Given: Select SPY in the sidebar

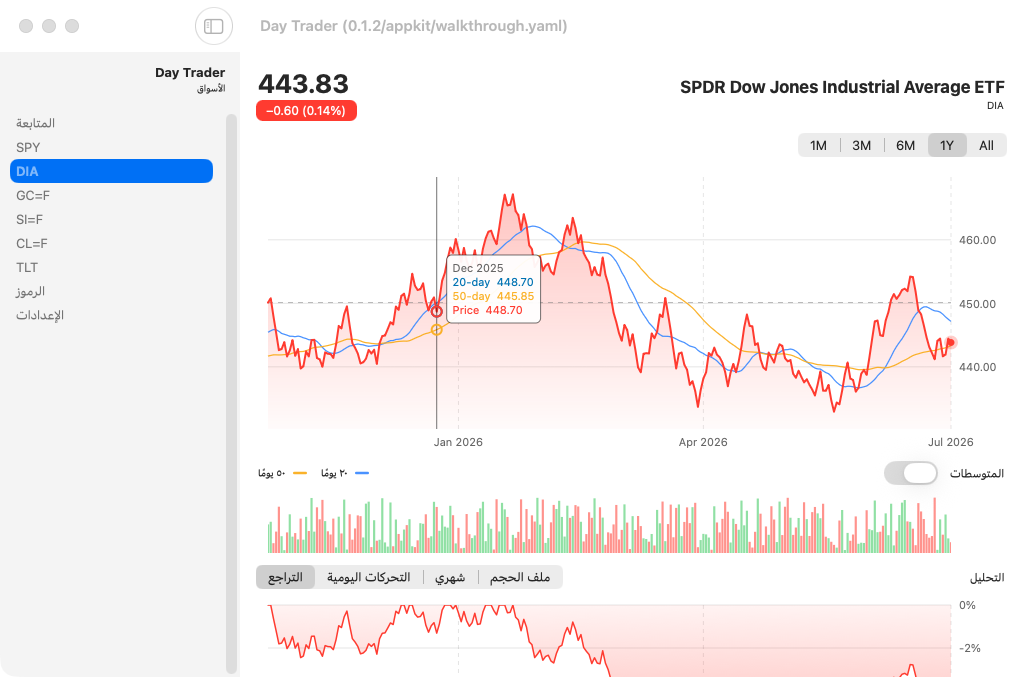Looking at the screenshot, I should (111, 147).
